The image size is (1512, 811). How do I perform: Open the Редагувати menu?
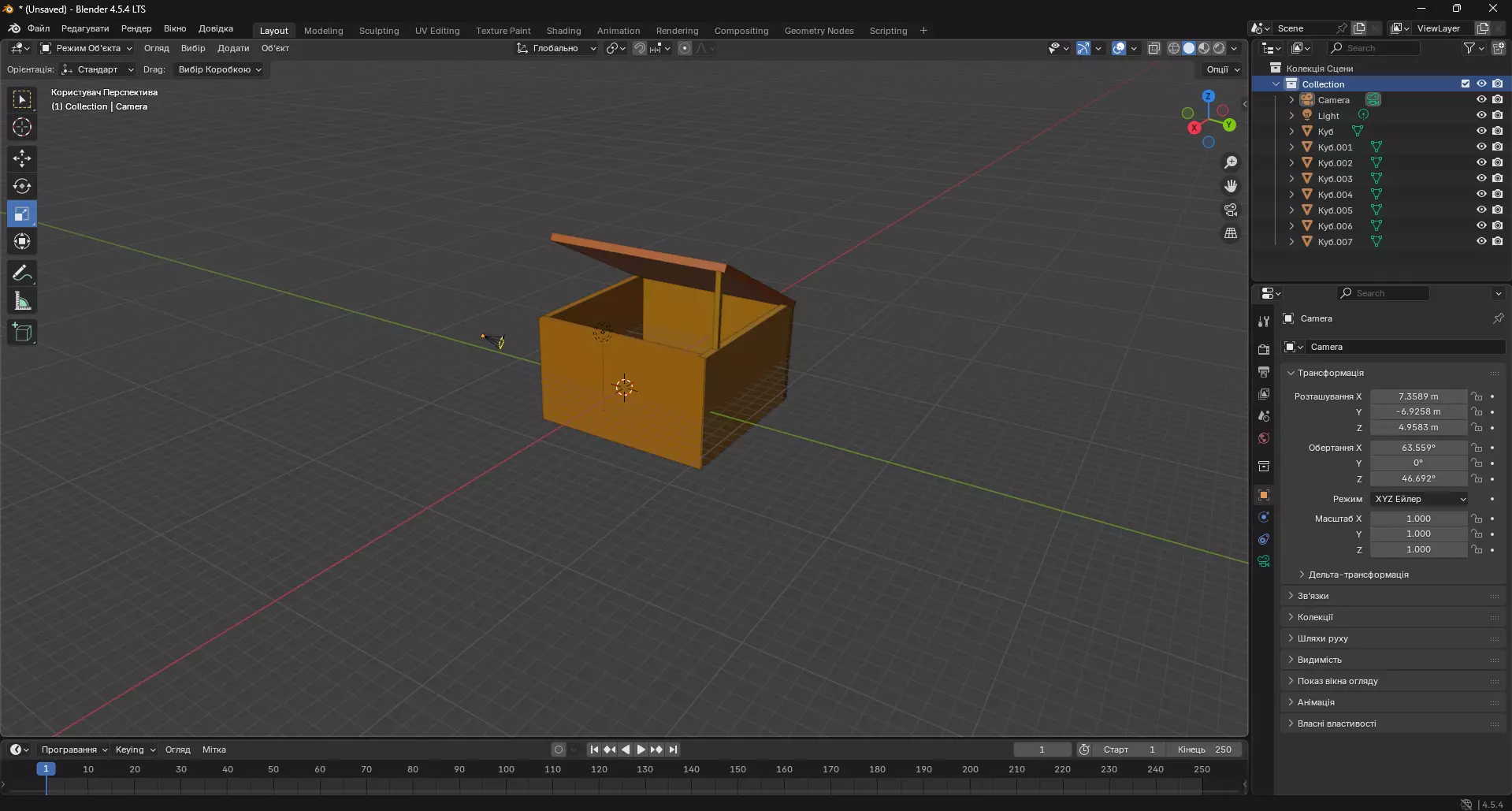(x=85, y=28)
